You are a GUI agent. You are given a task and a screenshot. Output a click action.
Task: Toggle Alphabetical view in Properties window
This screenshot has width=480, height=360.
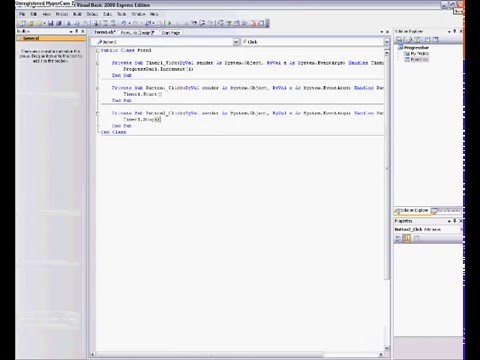tap(406, 238)
